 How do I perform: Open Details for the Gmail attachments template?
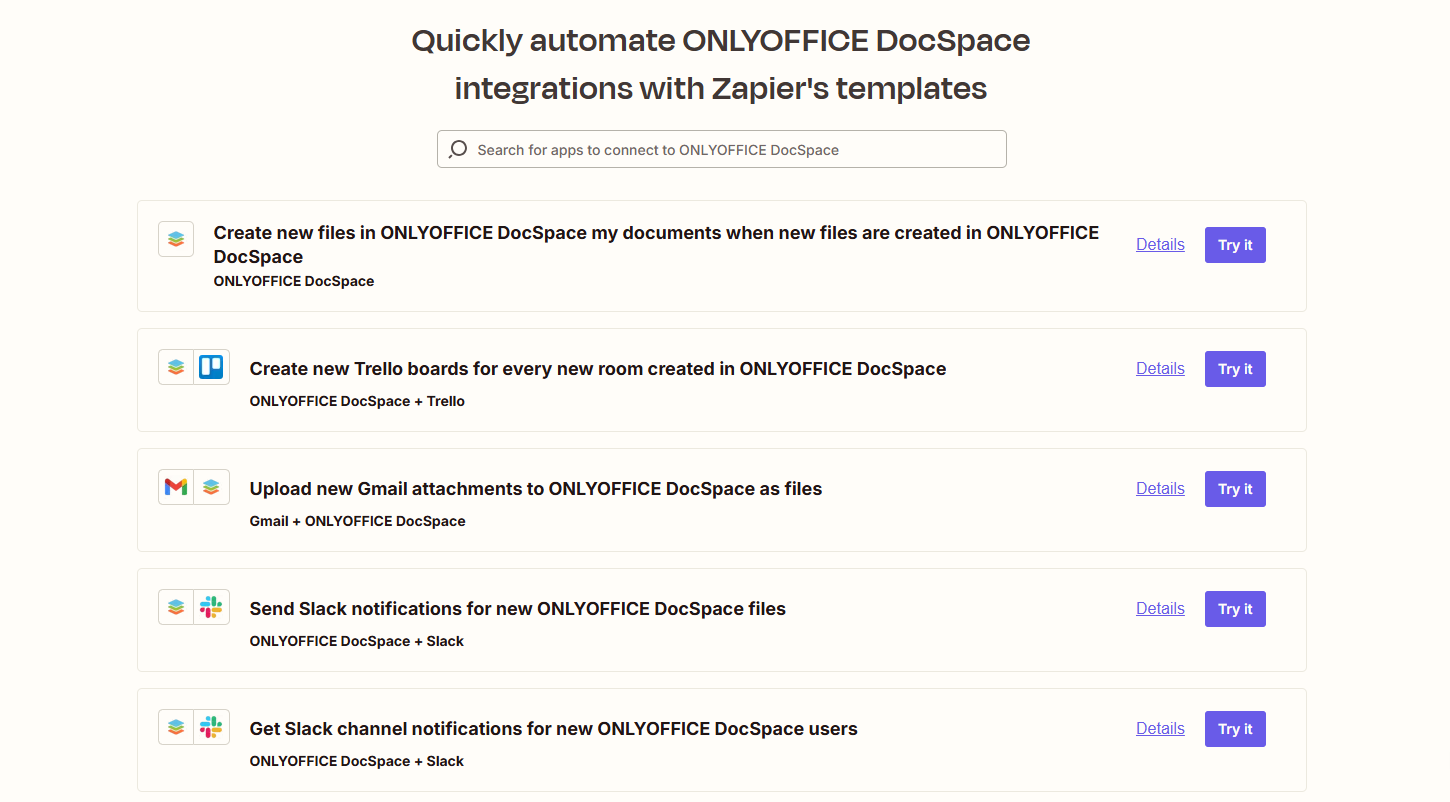pyautogui.click(x=1160, y=488)
